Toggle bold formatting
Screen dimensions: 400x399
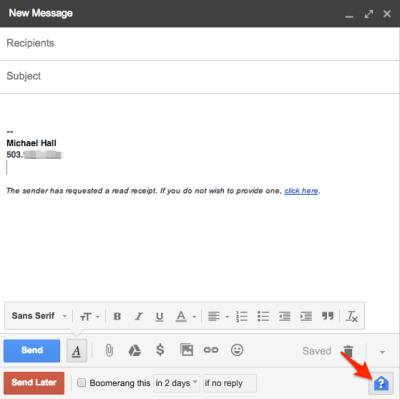(x=117, y=316)
